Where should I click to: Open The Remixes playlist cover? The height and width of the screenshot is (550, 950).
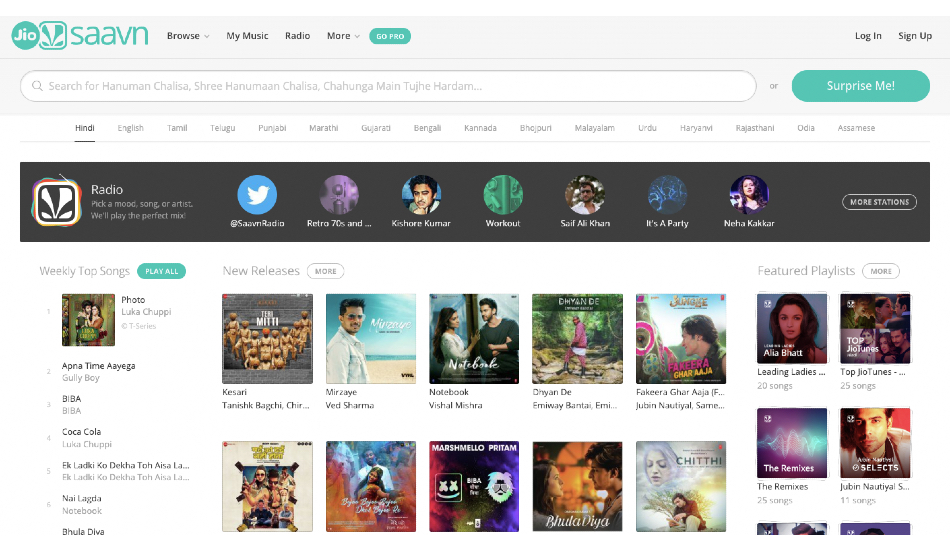792,443
